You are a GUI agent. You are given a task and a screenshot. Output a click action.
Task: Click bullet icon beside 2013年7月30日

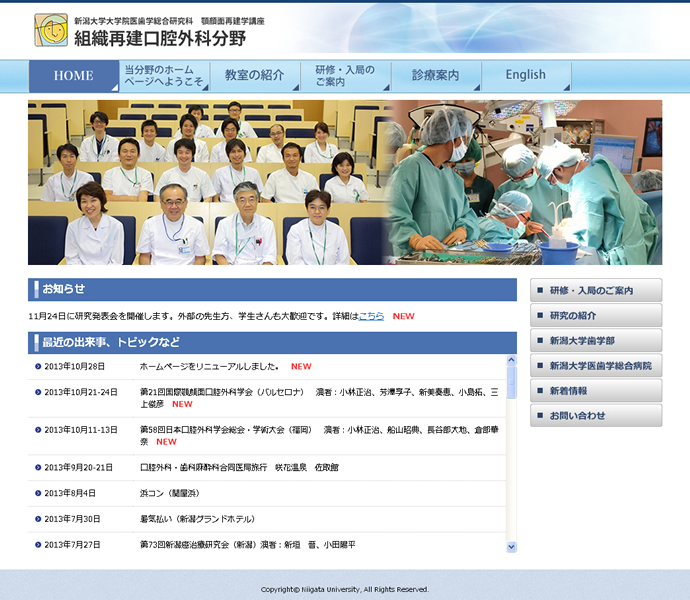point(38,519)
